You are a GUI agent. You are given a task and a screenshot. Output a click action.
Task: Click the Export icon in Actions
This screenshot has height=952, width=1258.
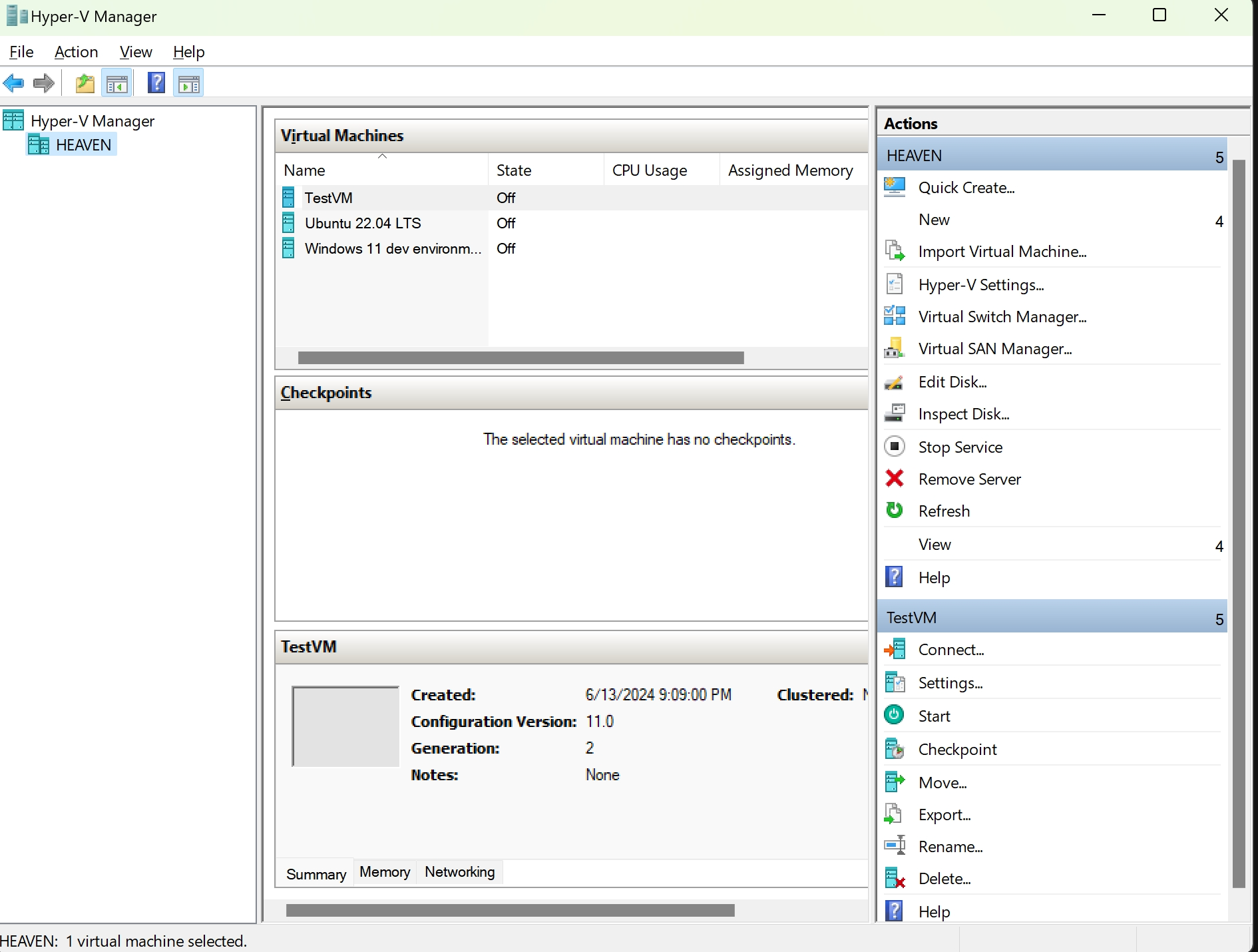coord(893,814)
